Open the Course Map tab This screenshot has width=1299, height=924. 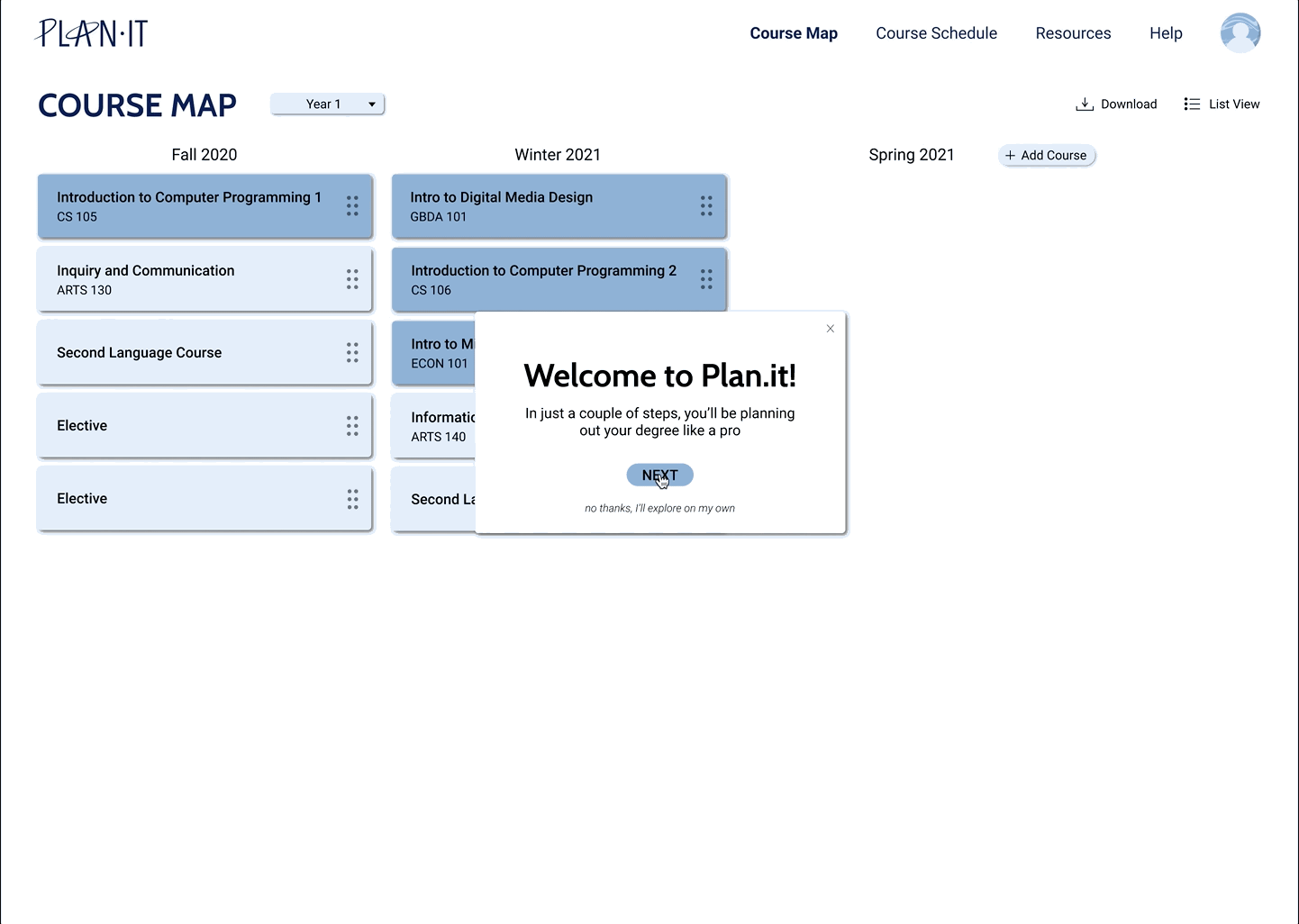(x=794, y=33)
